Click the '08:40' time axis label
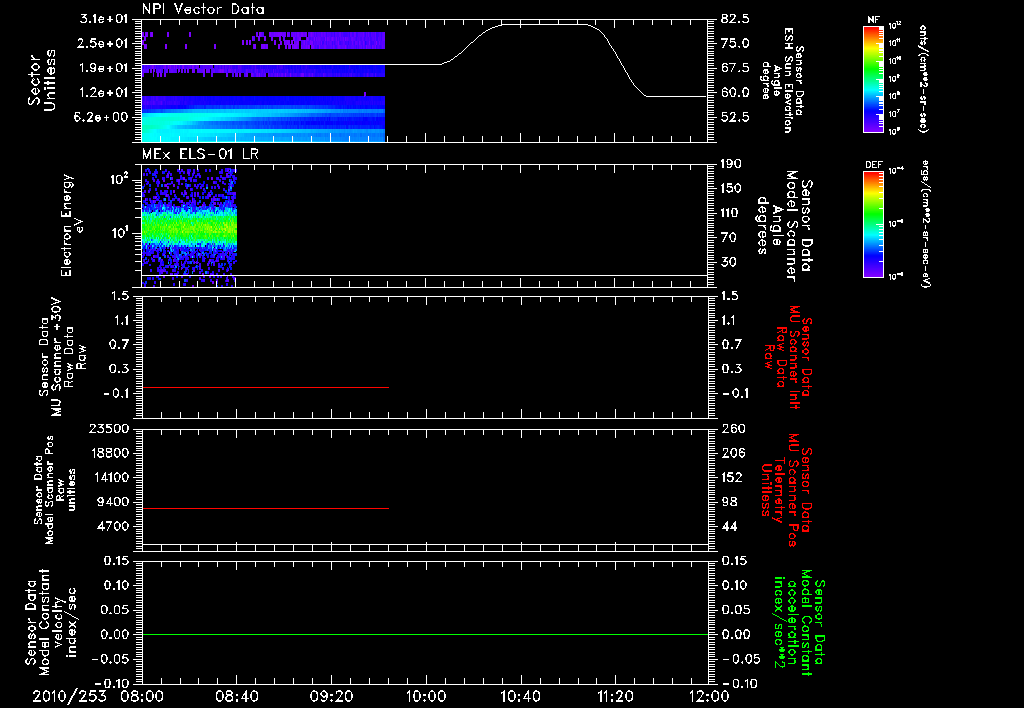 click(x=236, y=697)
